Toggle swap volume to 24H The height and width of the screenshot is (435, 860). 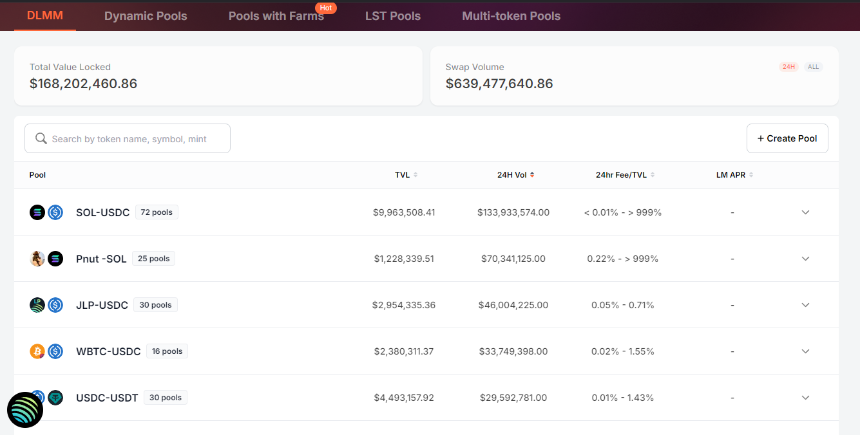pyautogui.click(x=789, y=67)
